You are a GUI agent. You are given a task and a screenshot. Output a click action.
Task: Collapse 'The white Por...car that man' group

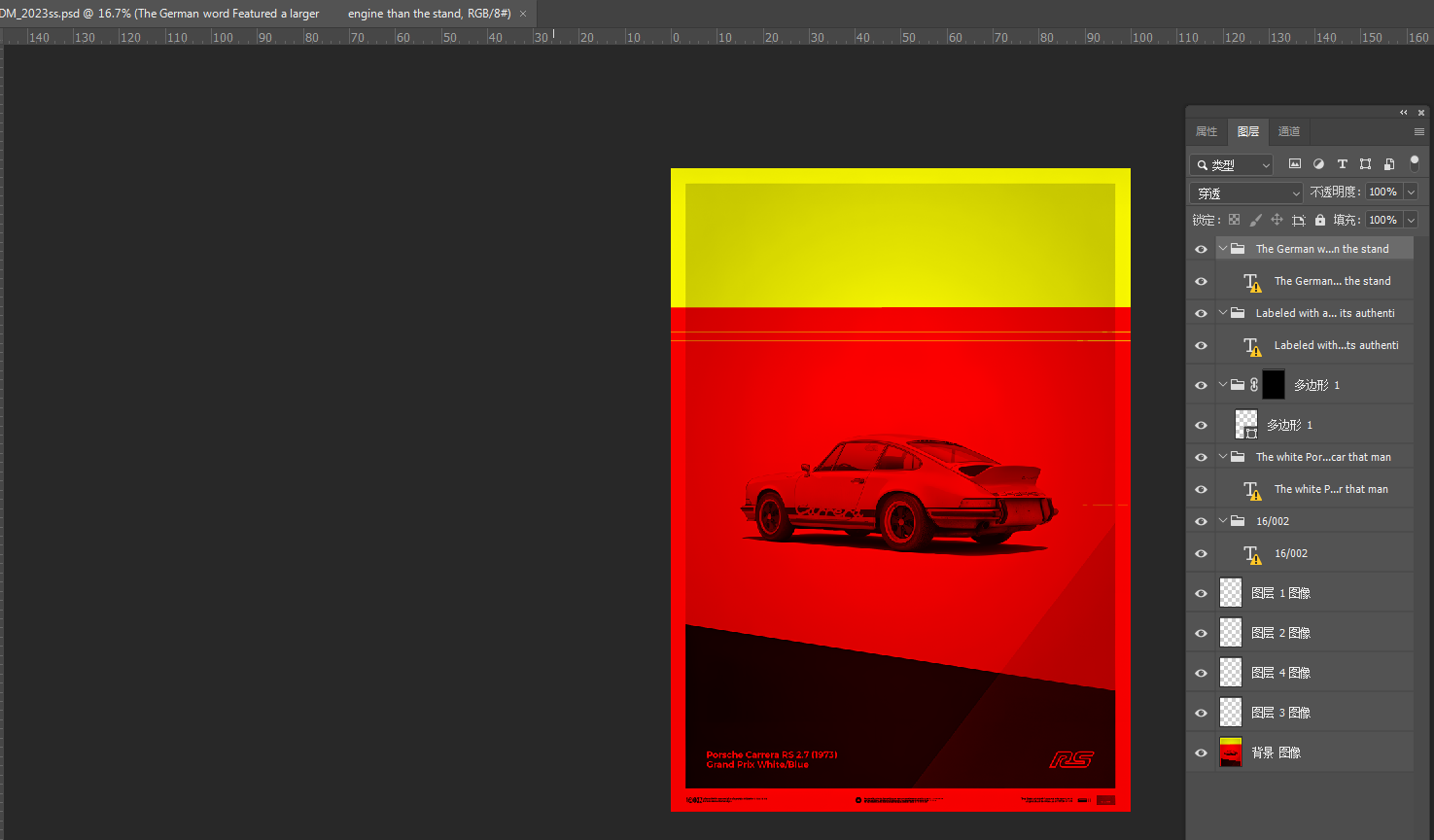point(1223,457)
